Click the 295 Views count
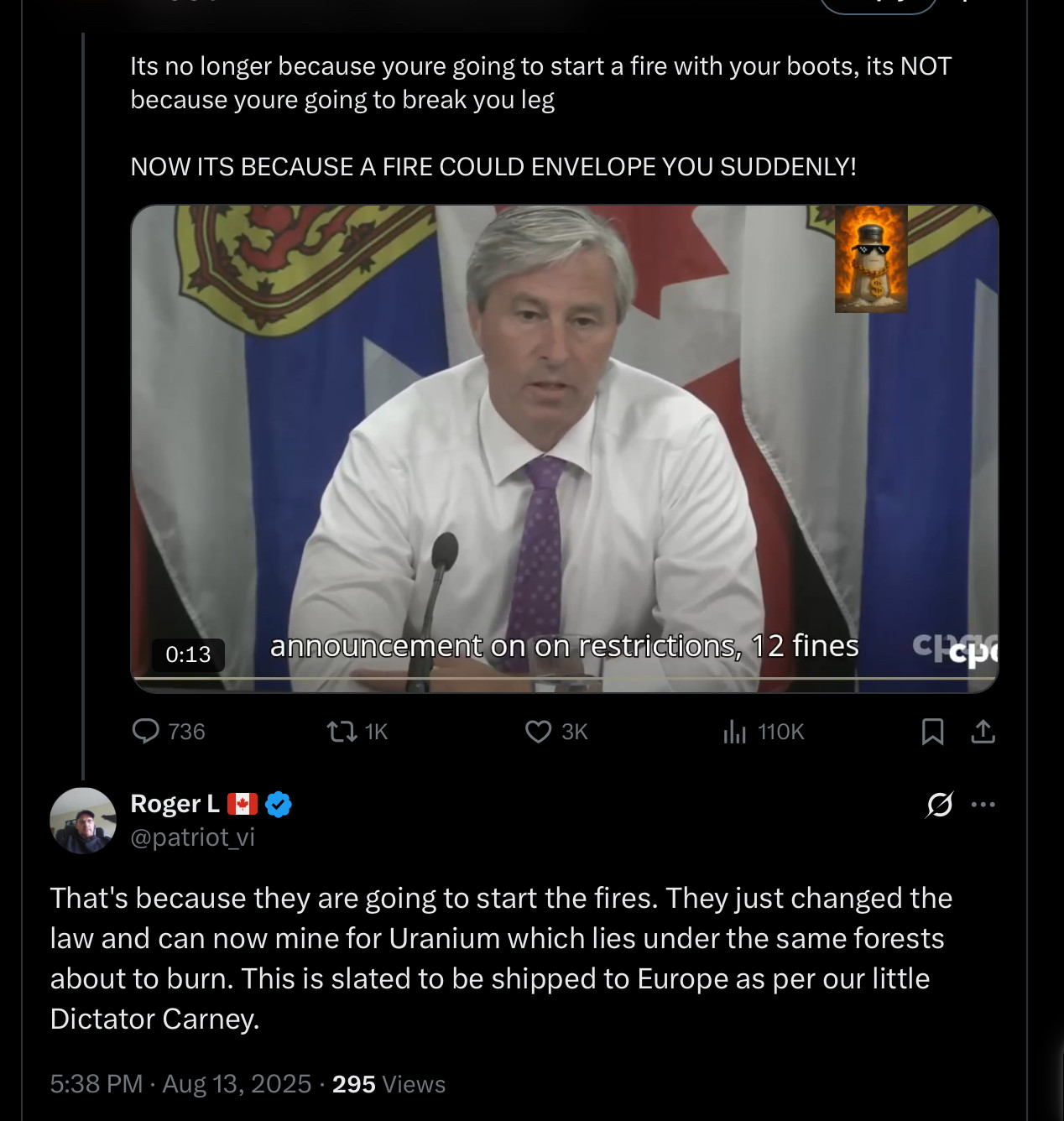Screen dimensions: 1064x1121 [x=389, y=1084]
